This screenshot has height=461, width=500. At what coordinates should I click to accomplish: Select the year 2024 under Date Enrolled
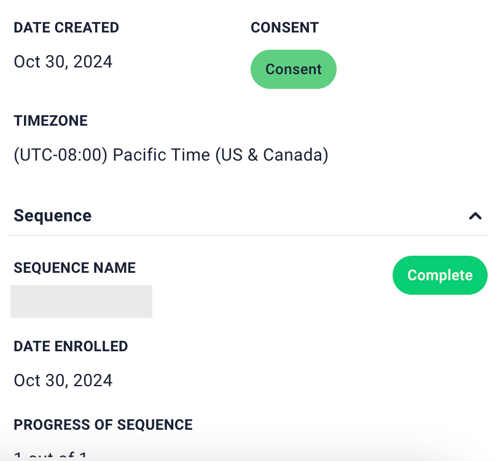pos(93,381)
